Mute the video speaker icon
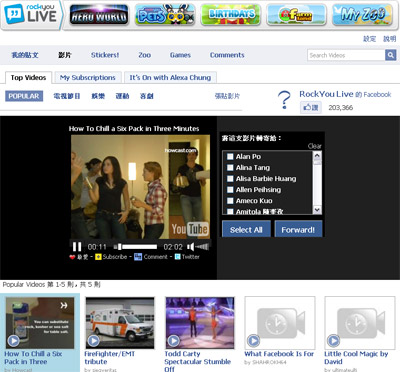 point(190,247)
